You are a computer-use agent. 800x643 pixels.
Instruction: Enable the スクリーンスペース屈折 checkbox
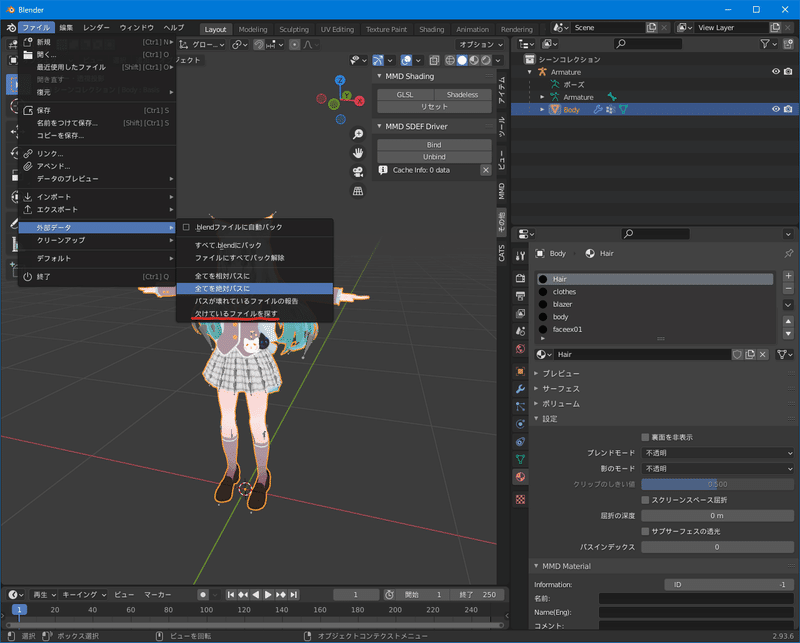[645, 500]
